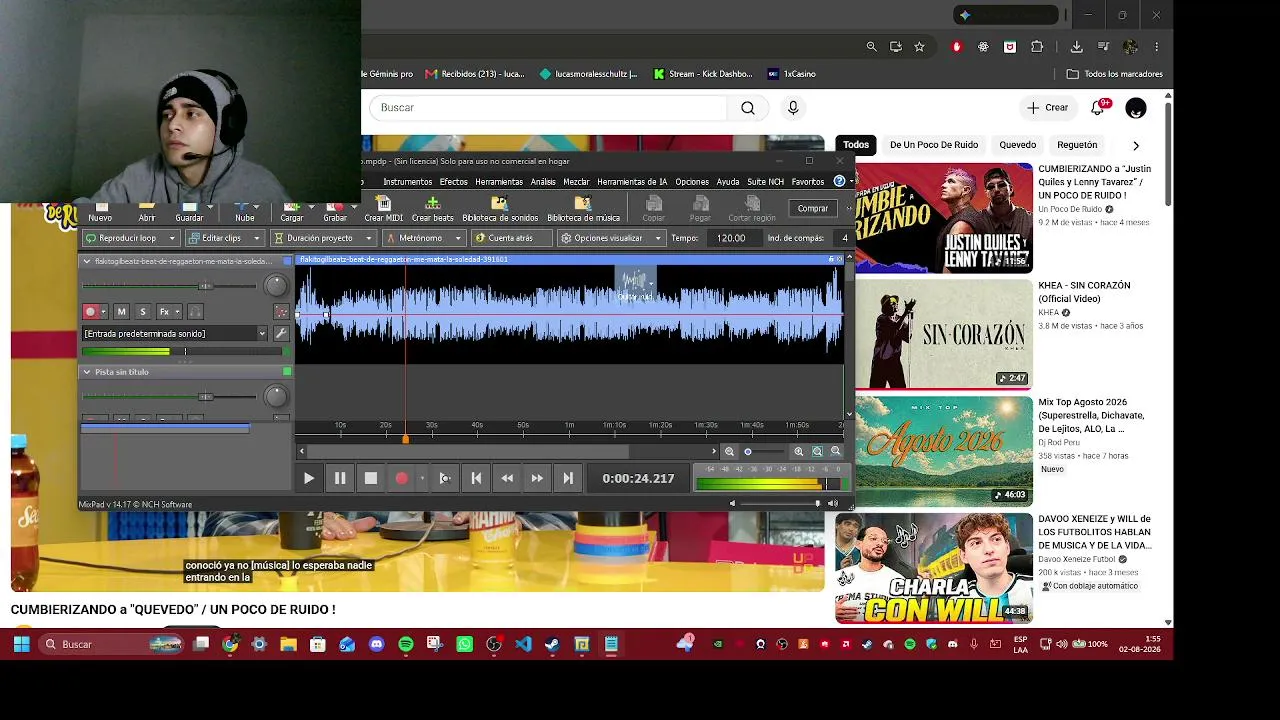Start playback with the Play button

pyautogui.click(x=309, y=478)
